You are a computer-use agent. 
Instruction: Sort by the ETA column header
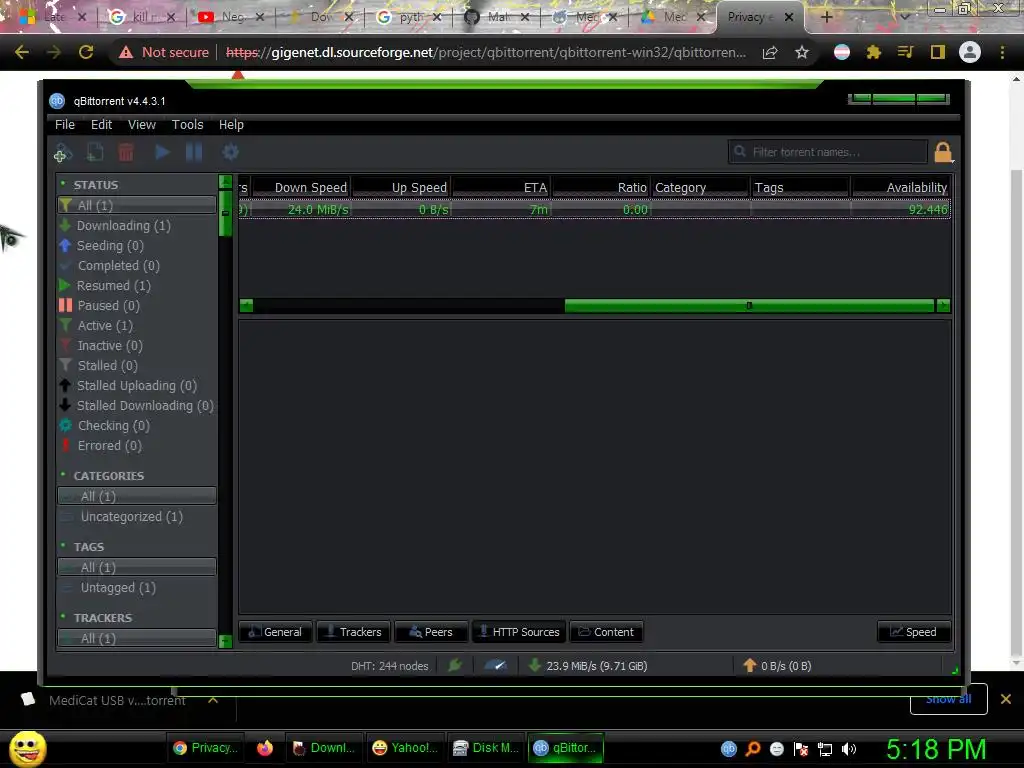click(502, 187)
